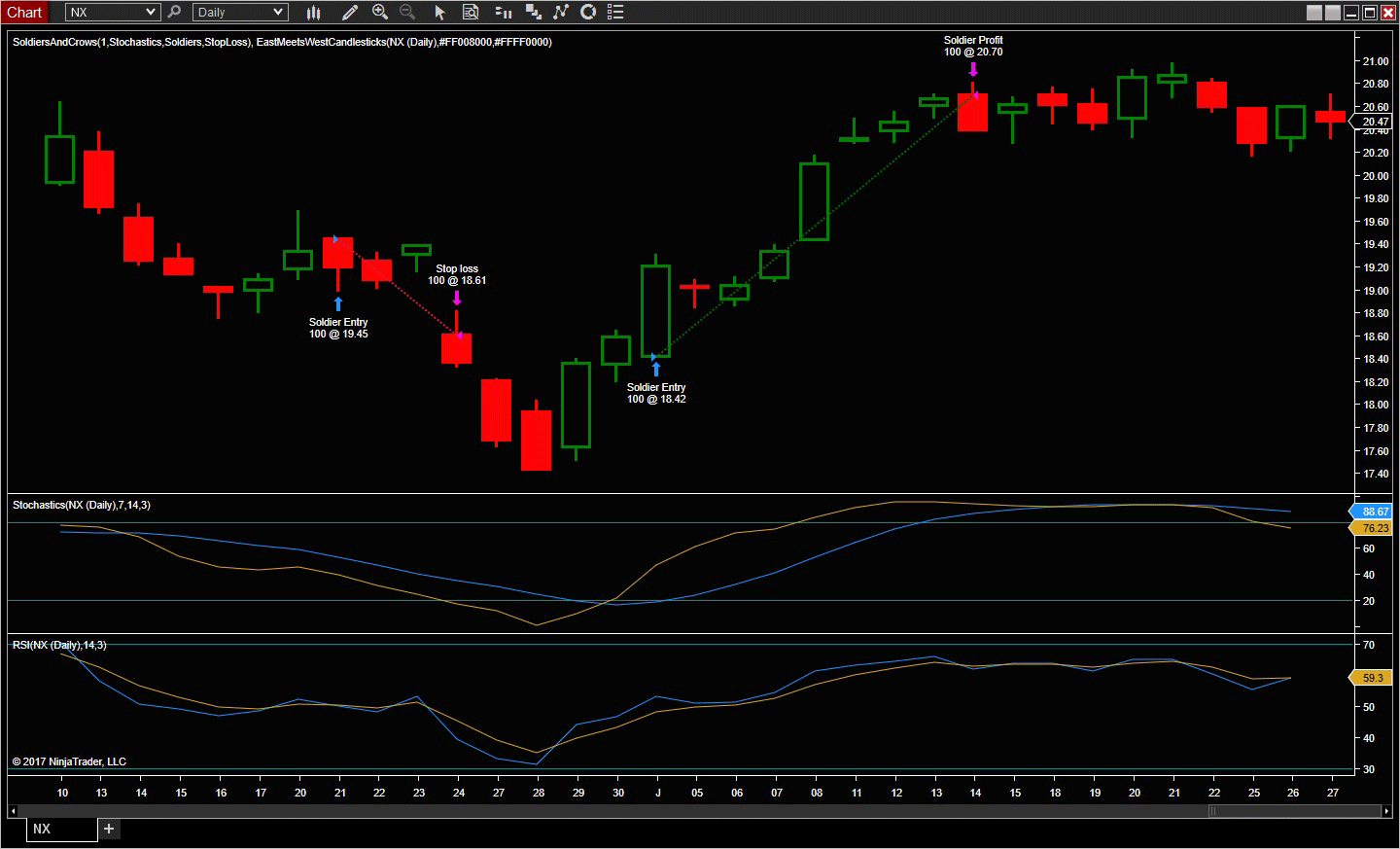Image resolution: width=1400 pixels, height=849 pixels.
Task: Open the strategies node-line icon
Action: pos(560,12)
